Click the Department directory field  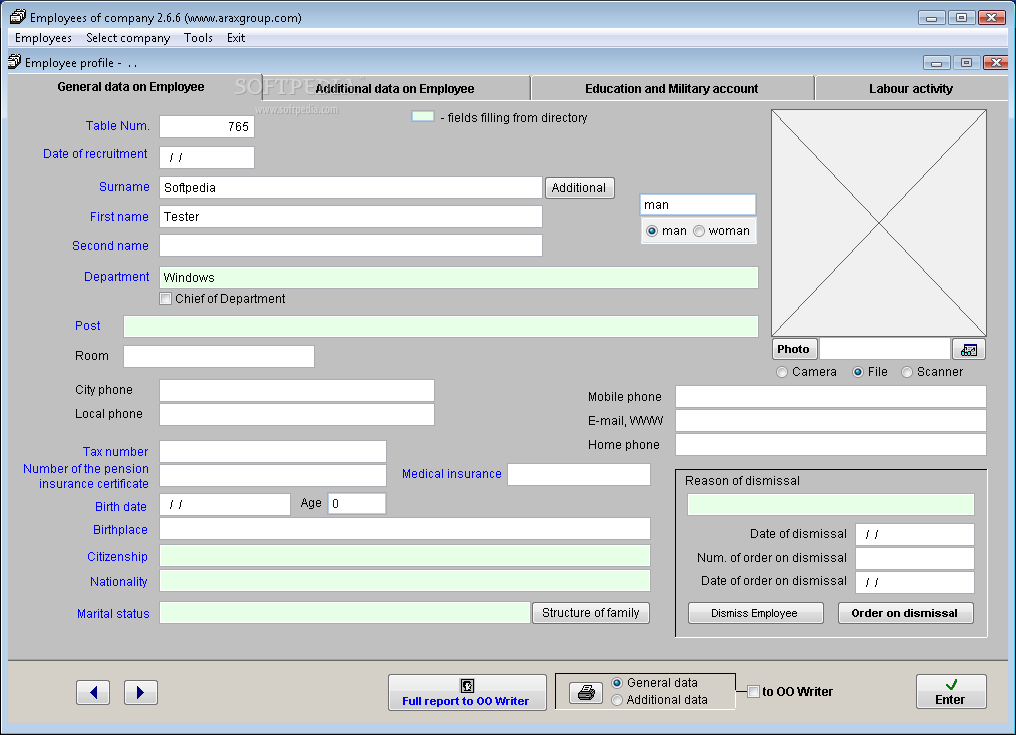pyautogui.click(x=459, y=277)
